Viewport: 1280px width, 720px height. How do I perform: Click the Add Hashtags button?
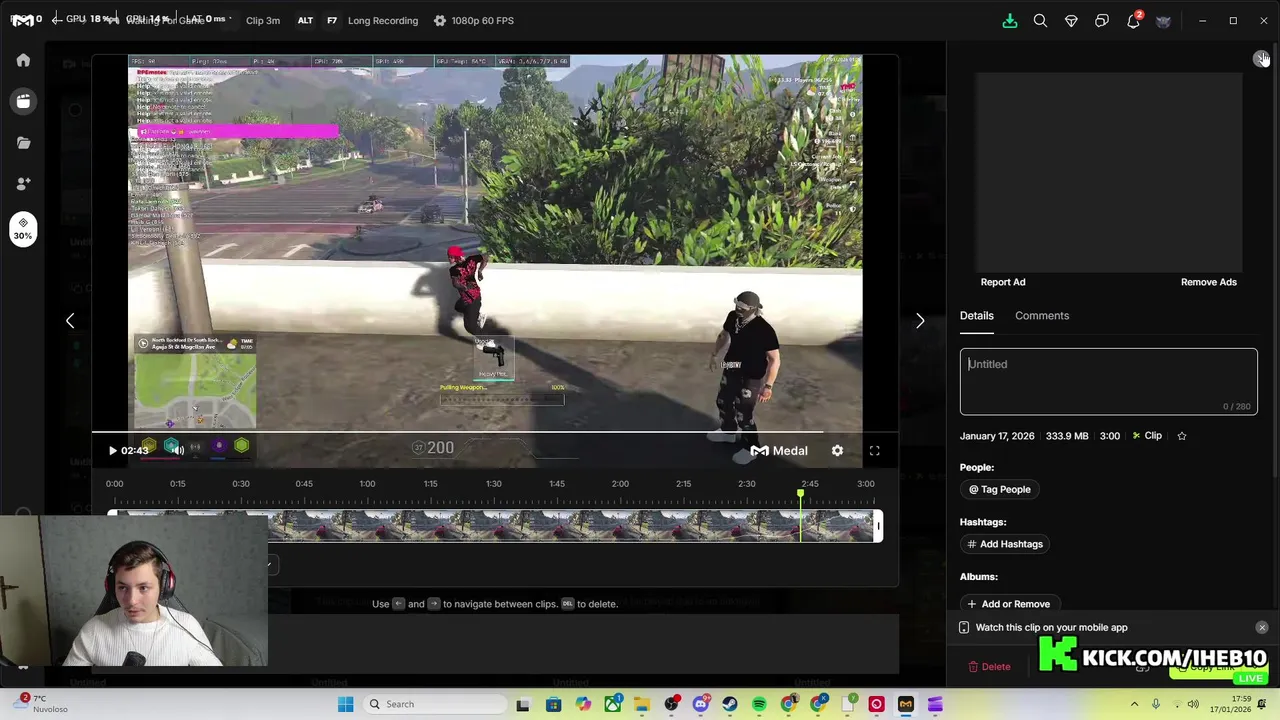click(x=1005, y=544)
